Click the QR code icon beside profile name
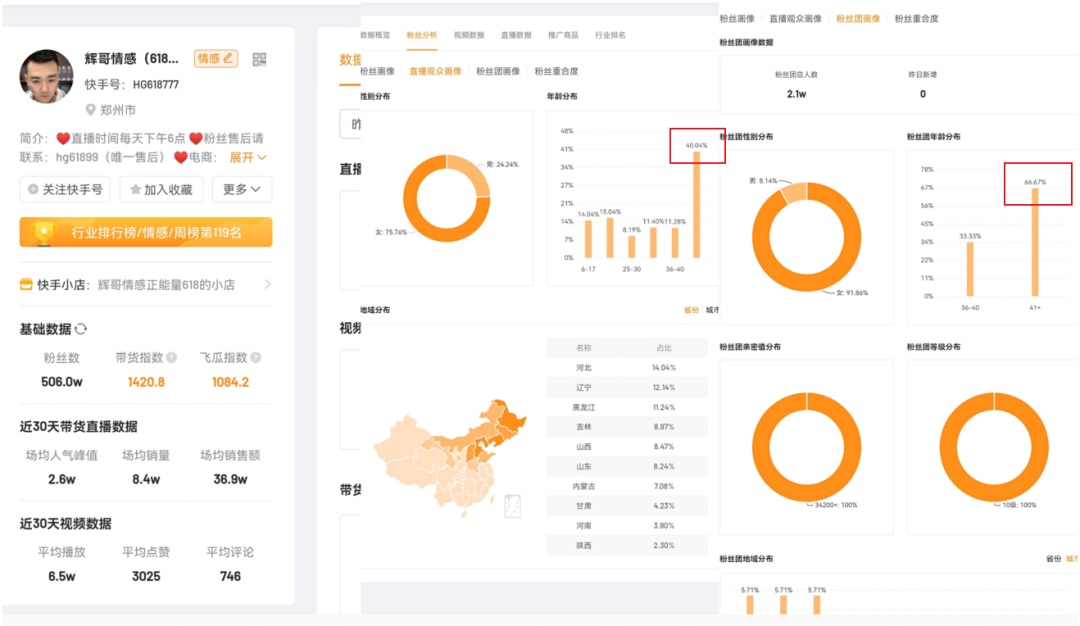Image resolution: width=1080 pixels, height=626 pixels. (260, 59)
